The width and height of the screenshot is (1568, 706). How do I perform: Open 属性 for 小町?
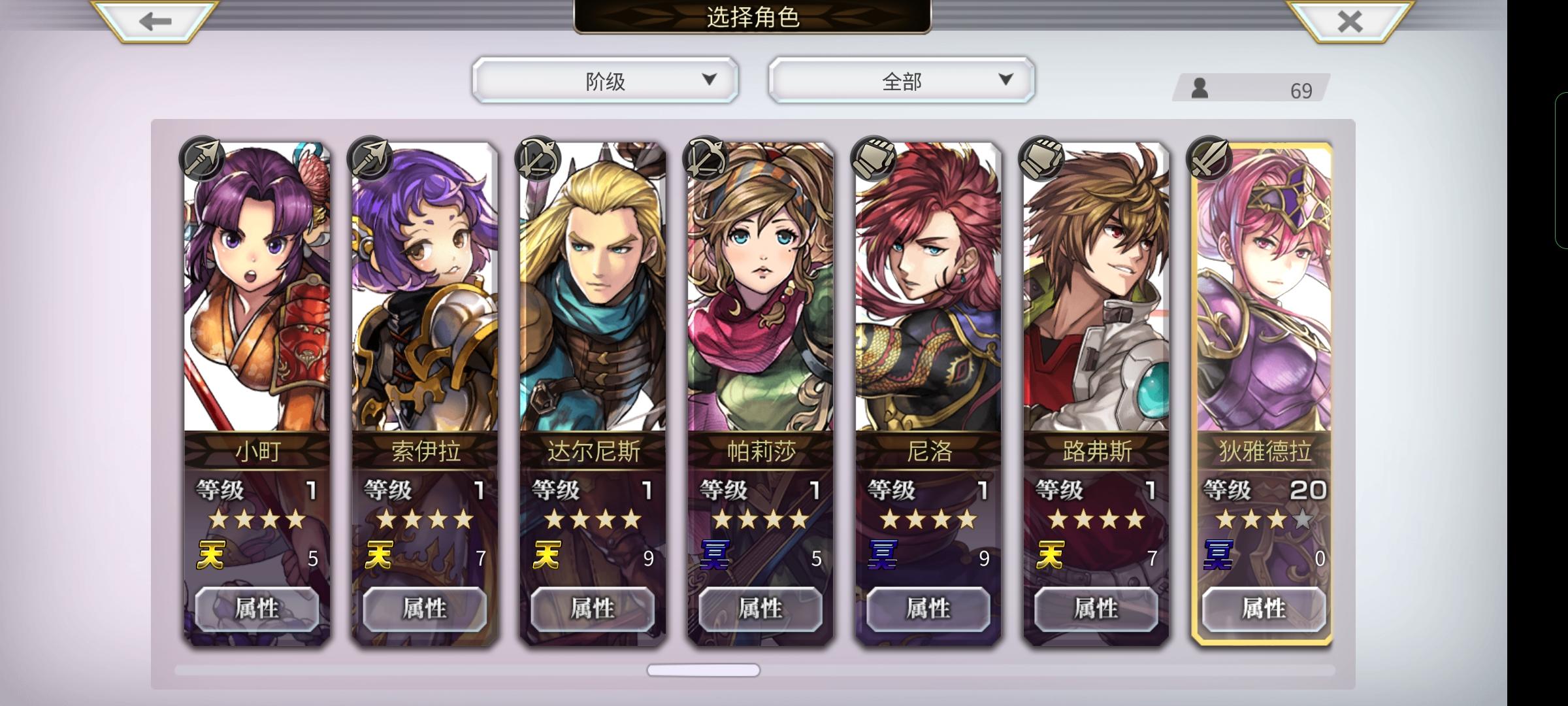(x=257, y=609)
